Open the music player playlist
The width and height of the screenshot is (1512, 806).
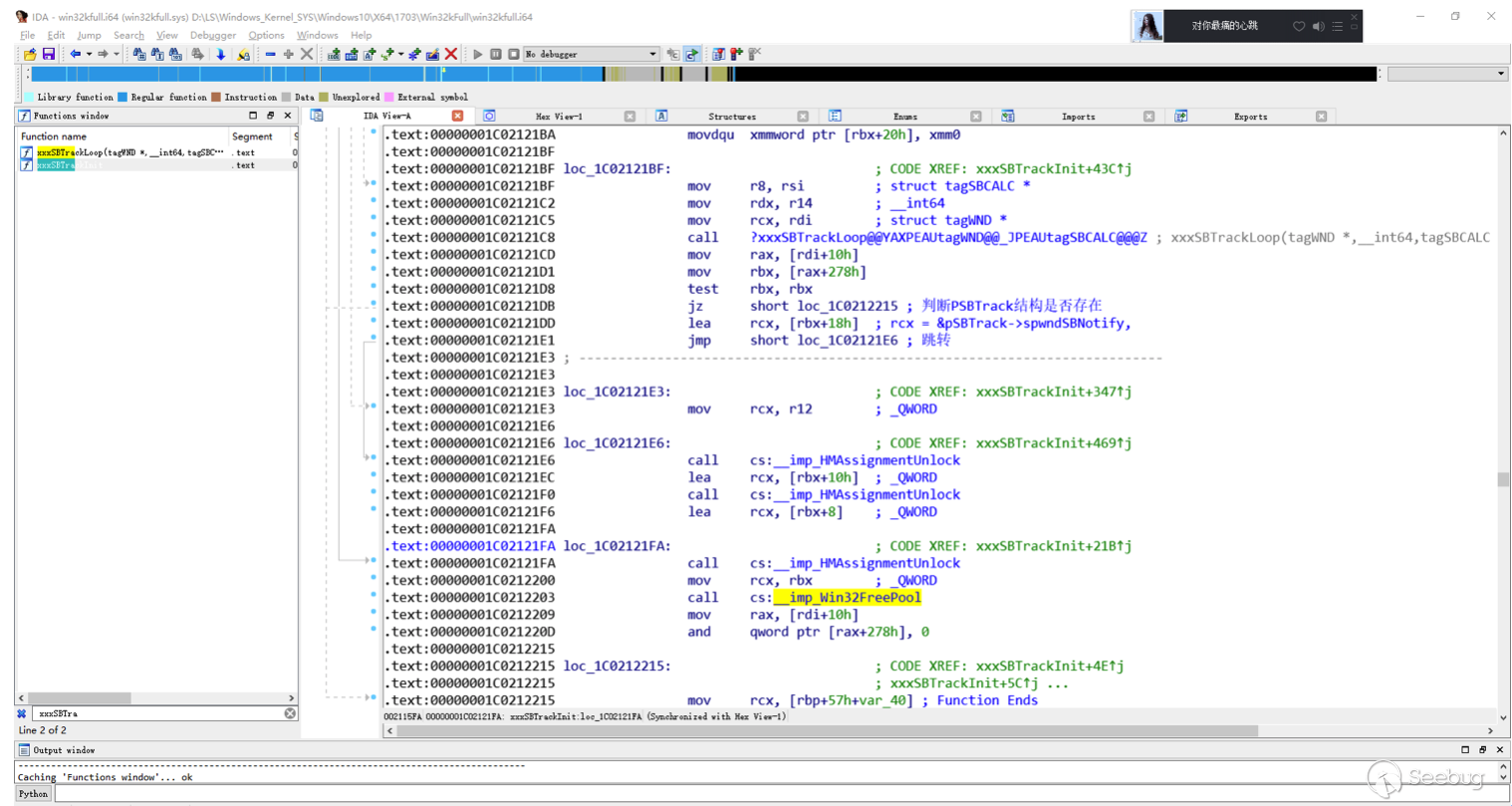point(1338,27)
